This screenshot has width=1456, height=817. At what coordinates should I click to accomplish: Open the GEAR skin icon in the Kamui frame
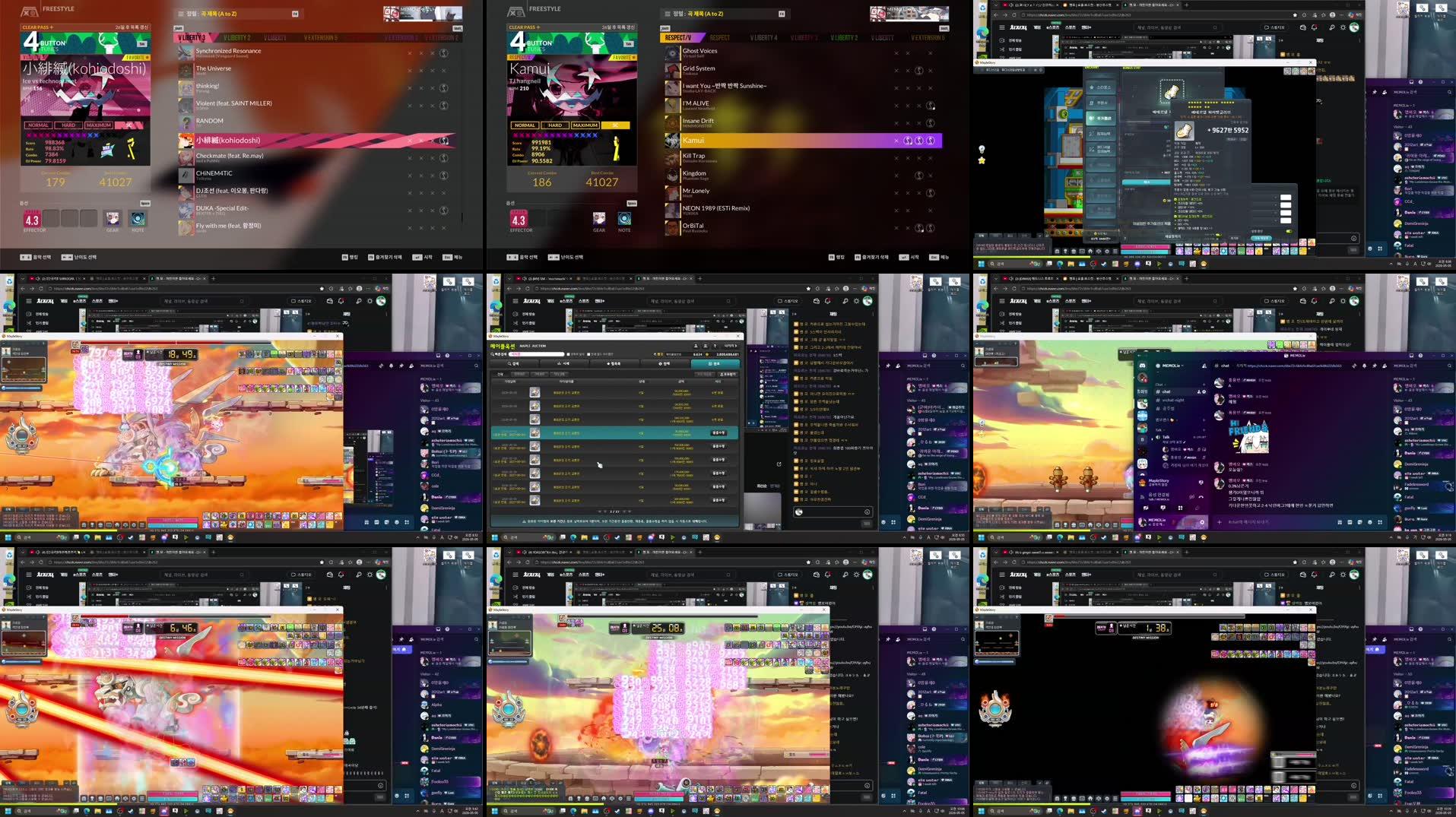[x=599, y=219]
